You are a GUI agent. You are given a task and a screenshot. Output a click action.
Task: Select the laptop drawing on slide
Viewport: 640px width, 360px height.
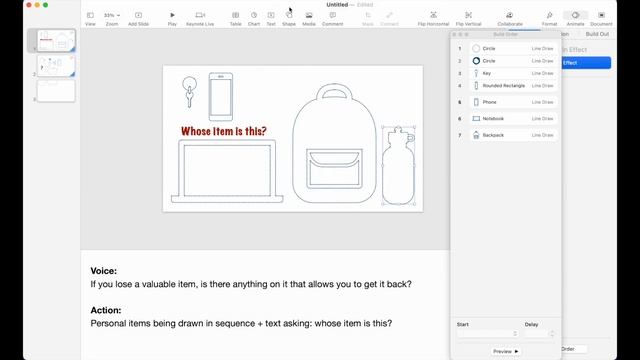click(x=227, y=171)
